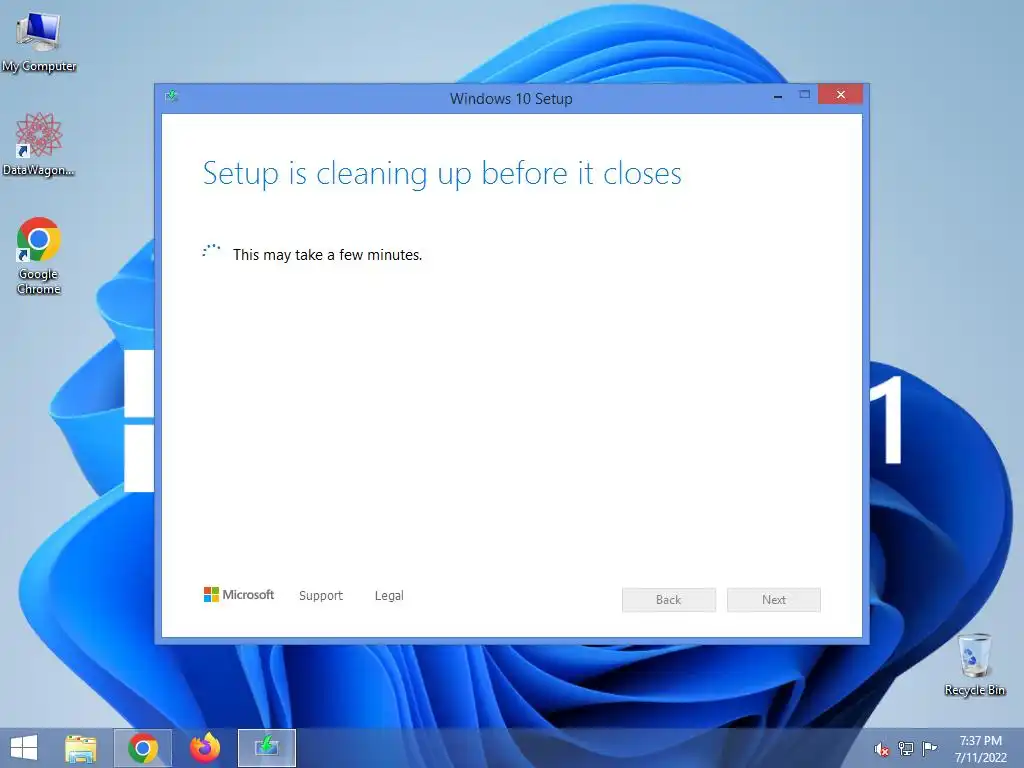The width and height of the screenshot is (1024, 768).
Task: Click the setup icon in the title bar
Action: pyautogui.click(x=172, y=97)
